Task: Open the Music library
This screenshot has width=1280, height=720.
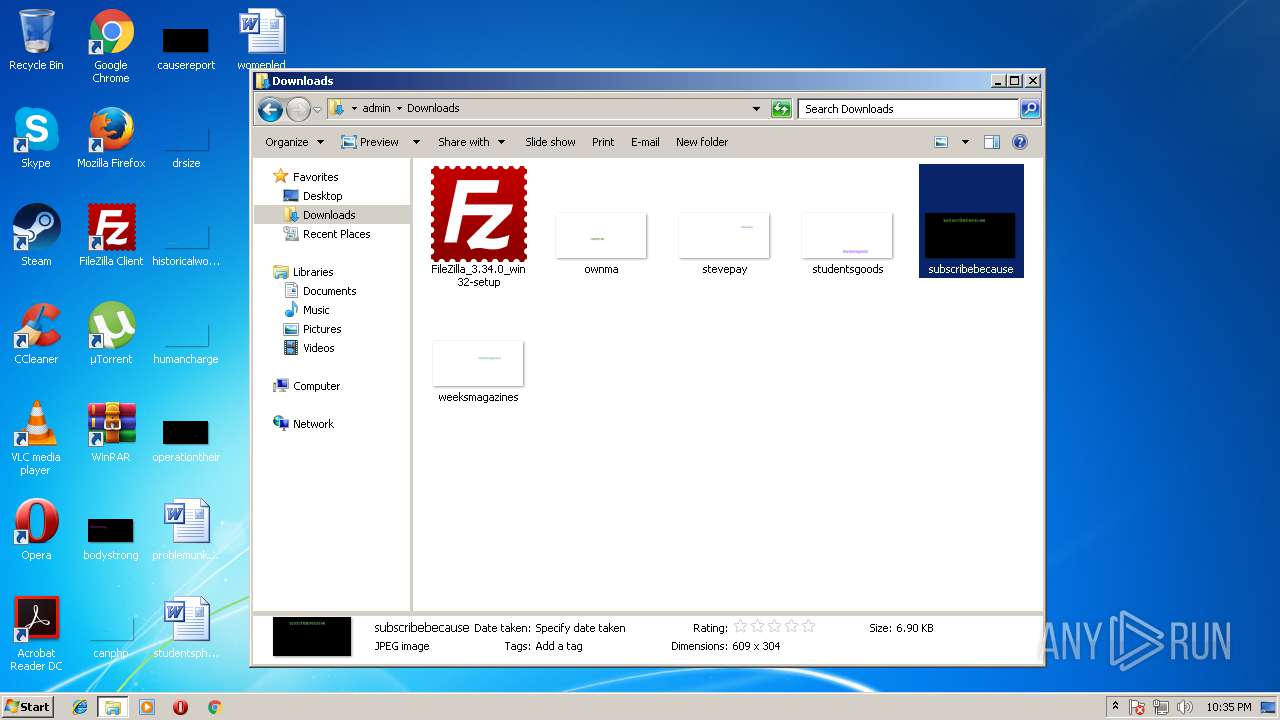Action: [316, 310]
